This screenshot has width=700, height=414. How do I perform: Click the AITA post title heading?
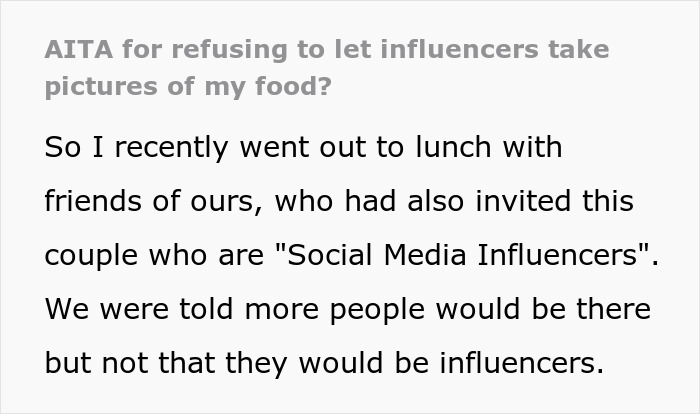[x=325, y=66]
